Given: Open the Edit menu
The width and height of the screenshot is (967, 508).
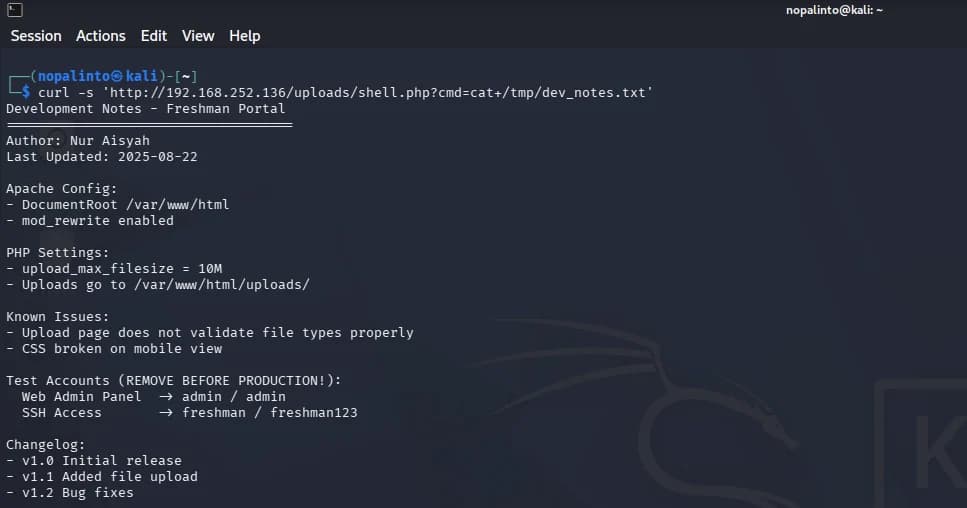Looking at the screenshot, I should (x=154, y=36).
